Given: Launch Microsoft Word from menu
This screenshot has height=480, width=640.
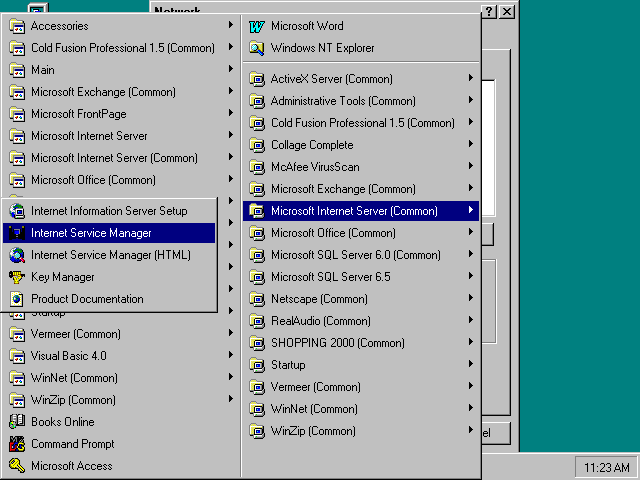Looking at the screenshot, I should point(361,26).
